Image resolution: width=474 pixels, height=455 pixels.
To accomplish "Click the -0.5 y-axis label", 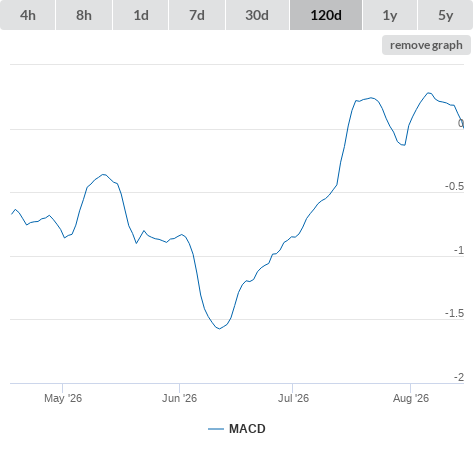I will pos(454,186).
